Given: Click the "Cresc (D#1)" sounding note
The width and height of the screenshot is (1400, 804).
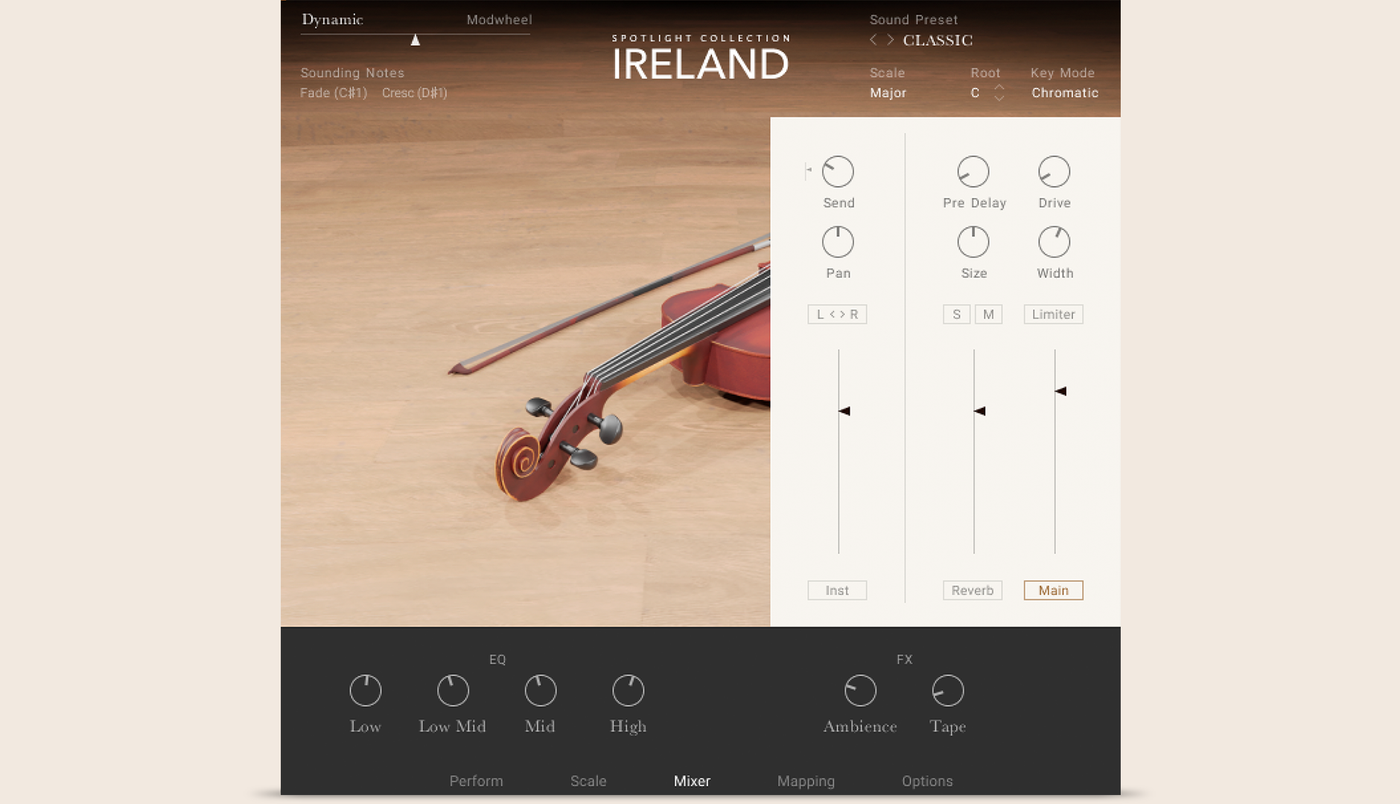Looking at the screenshot, I should pyautogui.click(x=415, y=93).
